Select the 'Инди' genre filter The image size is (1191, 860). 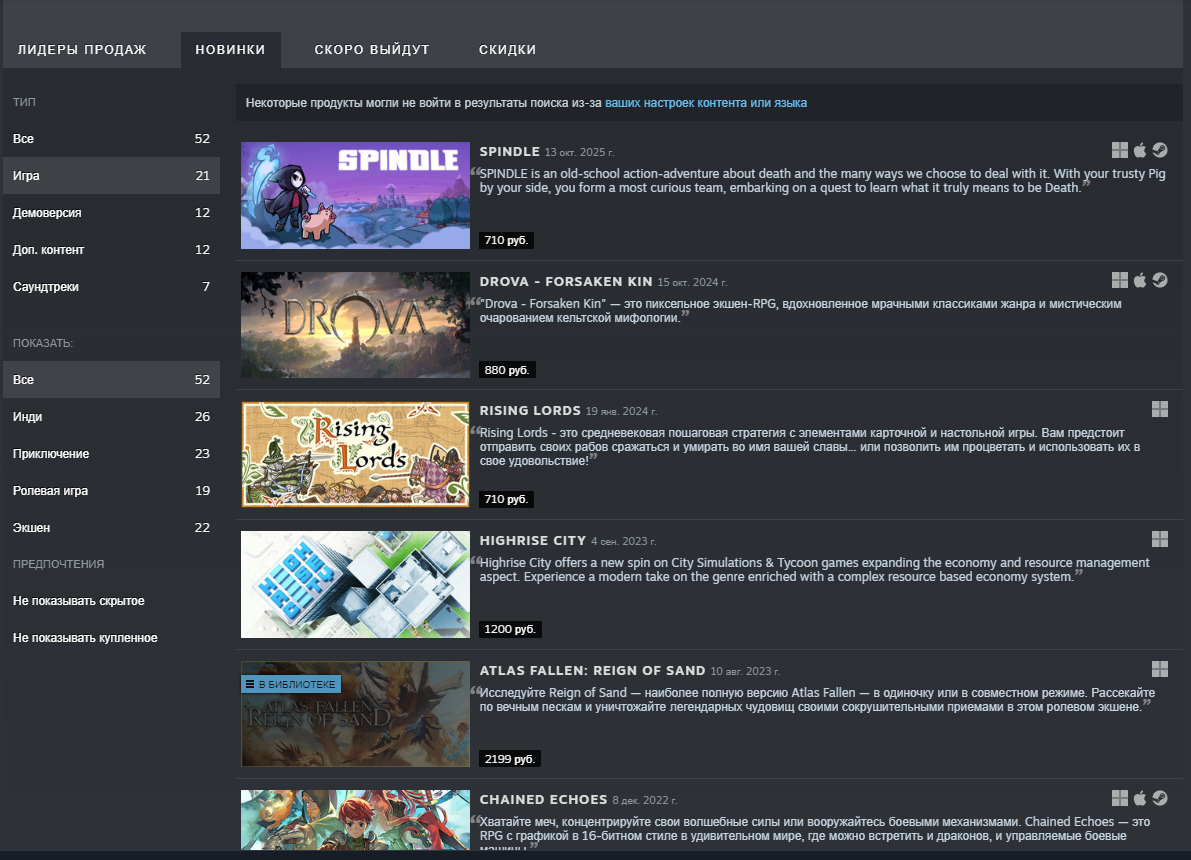tap(28, 417)
